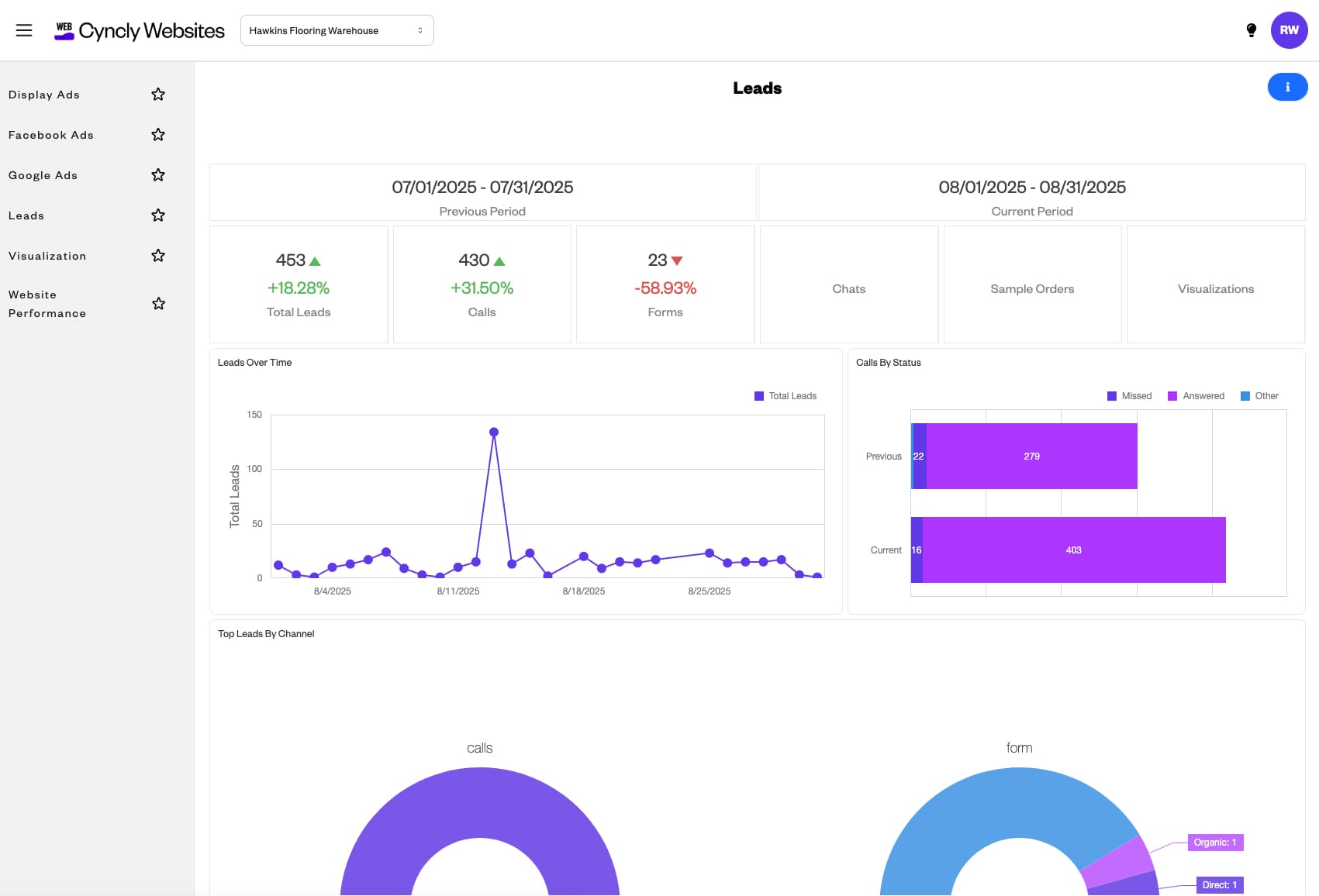Expand the company dropdown chevron
The width and height of the screenshot is (1319, 896).
(420, 30)
